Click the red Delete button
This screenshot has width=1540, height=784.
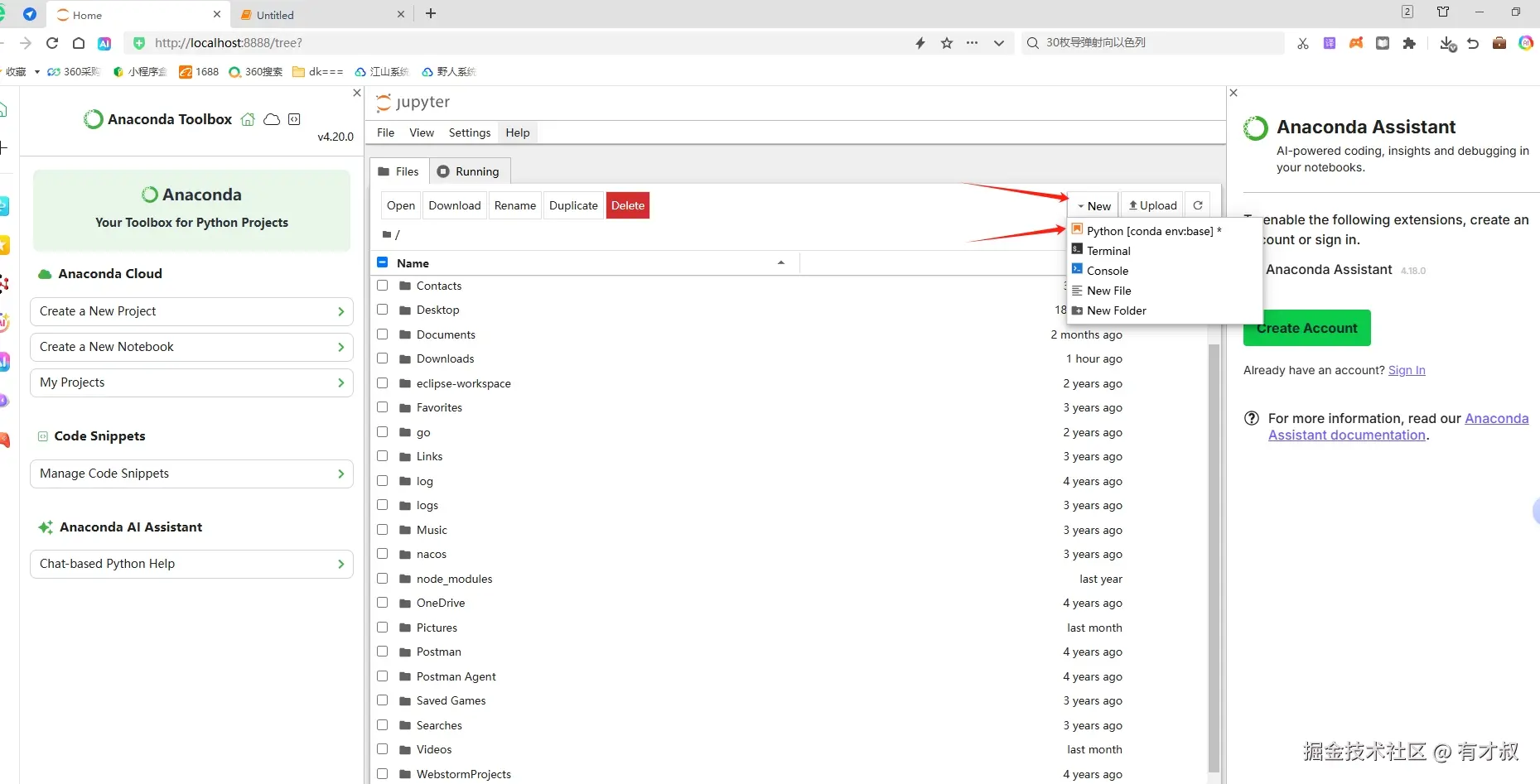(628, 205)
